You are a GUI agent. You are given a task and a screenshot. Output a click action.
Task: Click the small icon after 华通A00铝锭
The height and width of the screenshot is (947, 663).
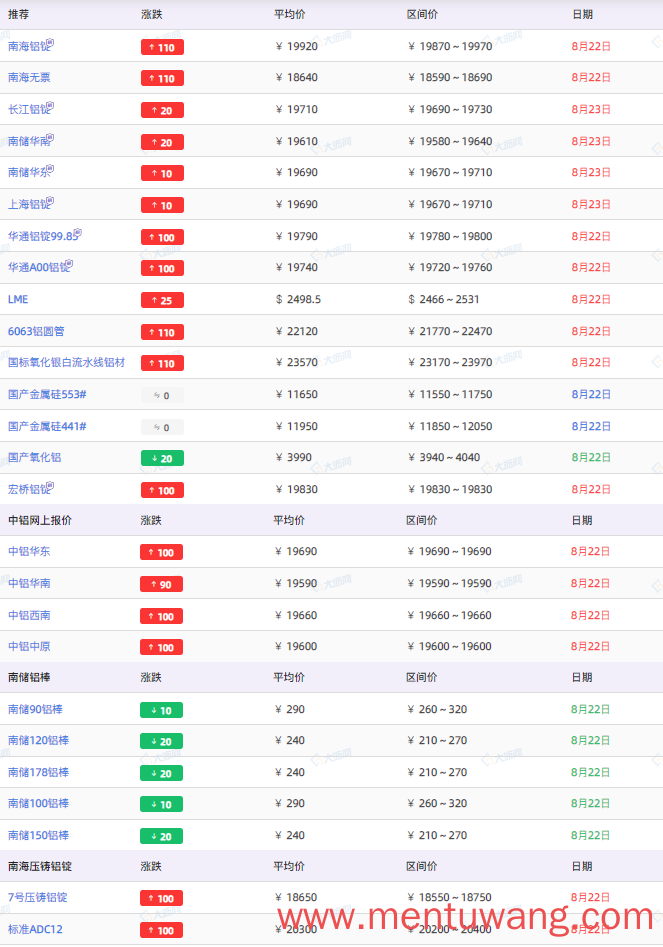click(x=69, y=264)
